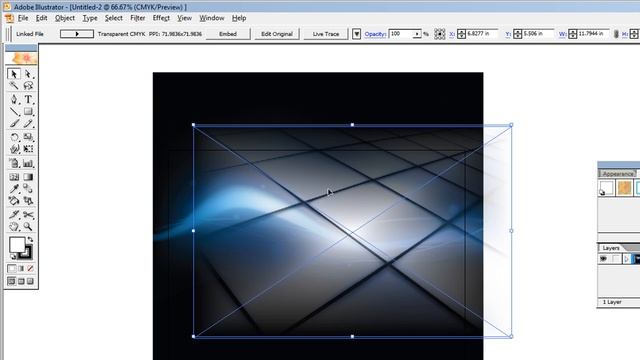Select the Gradient tool
Screen dimensions: 640x360
[28, 177]
